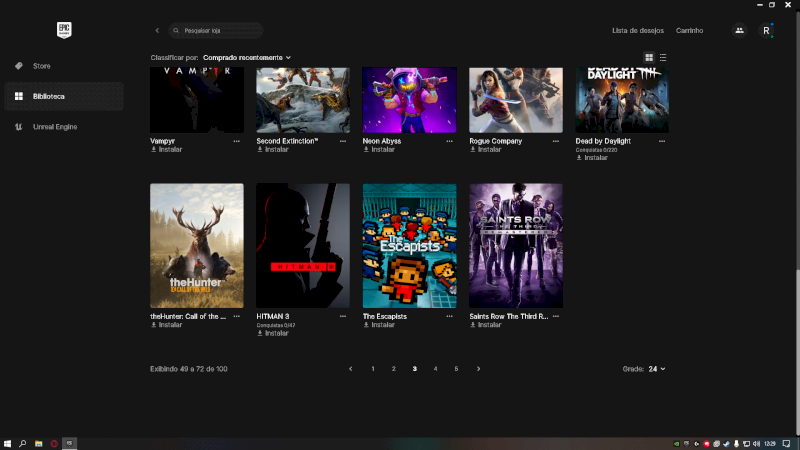Open The Escapists options menu dots

point(449,316)
